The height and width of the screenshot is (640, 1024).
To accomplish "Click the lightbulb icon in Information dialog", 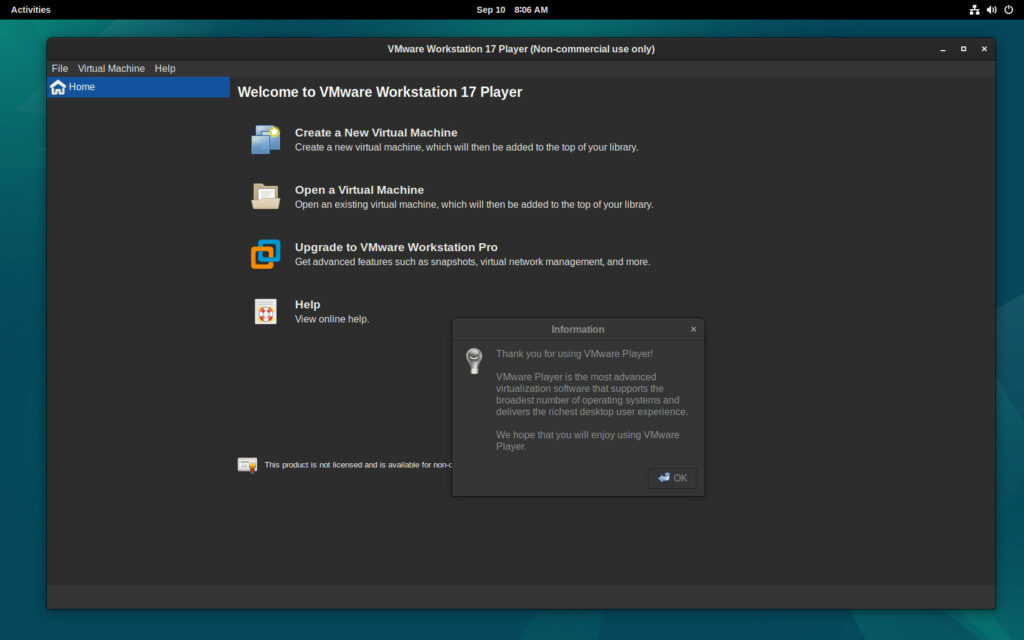I will coord(474,361).
